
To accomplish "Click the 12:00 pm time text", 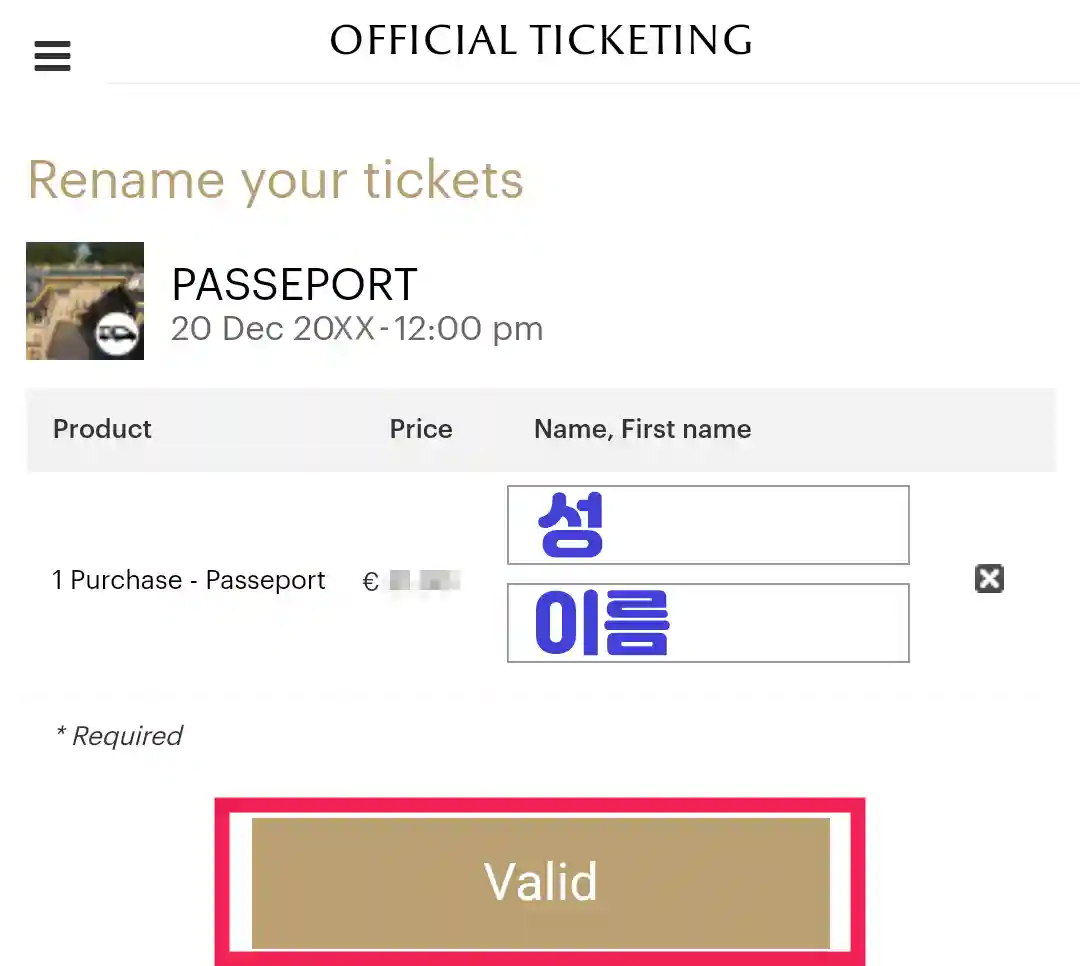I will (468, 329).
